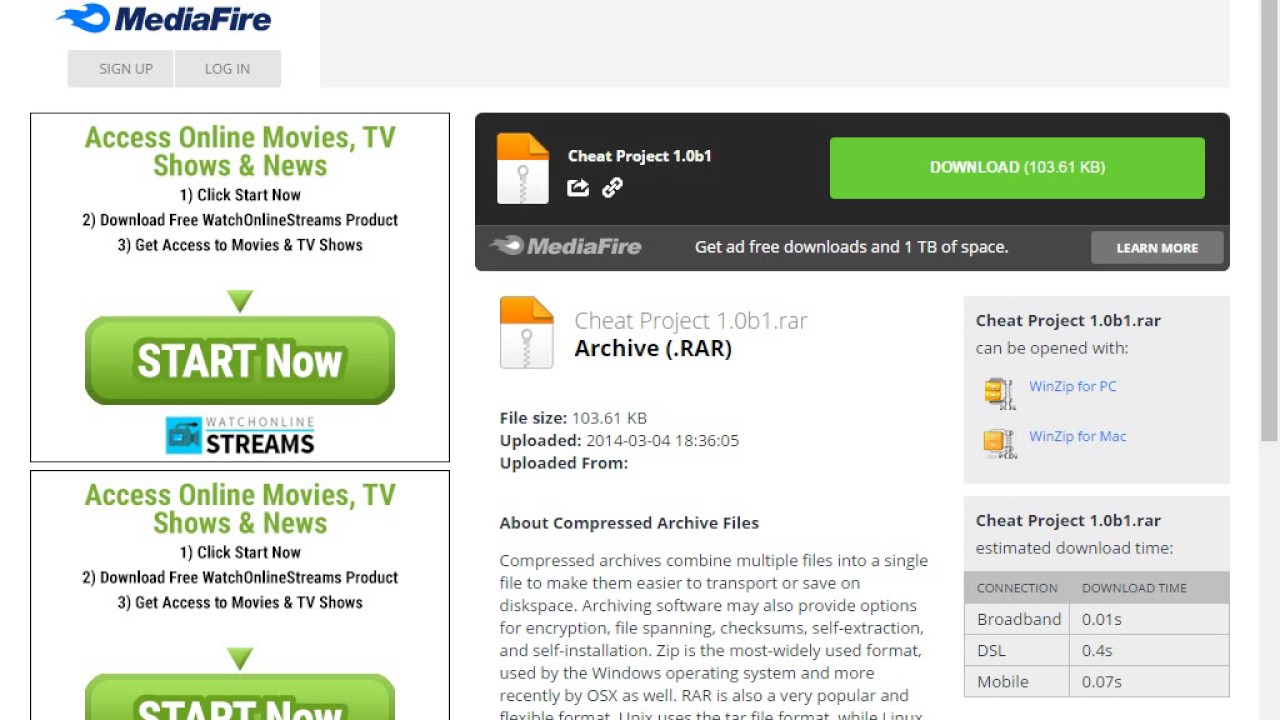This screenshot has height=720, width=1280.
Task: Click the green arrow in first ad
Action: point(240,300)
